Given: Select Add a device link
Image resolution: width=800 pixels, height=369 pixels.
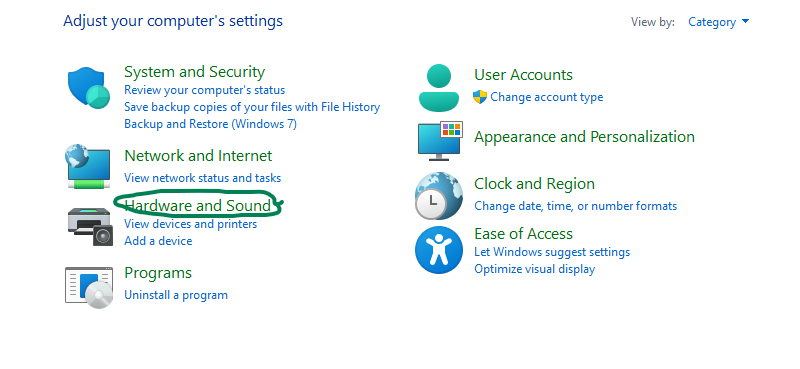Looking at the screenshot, I should [x=158, y=241].
